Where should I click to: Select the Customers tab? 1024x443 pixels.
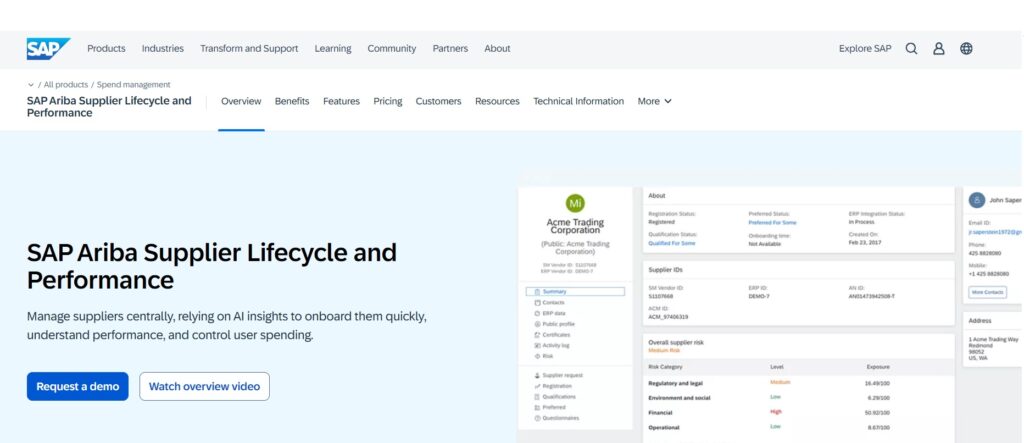[438, 101]
